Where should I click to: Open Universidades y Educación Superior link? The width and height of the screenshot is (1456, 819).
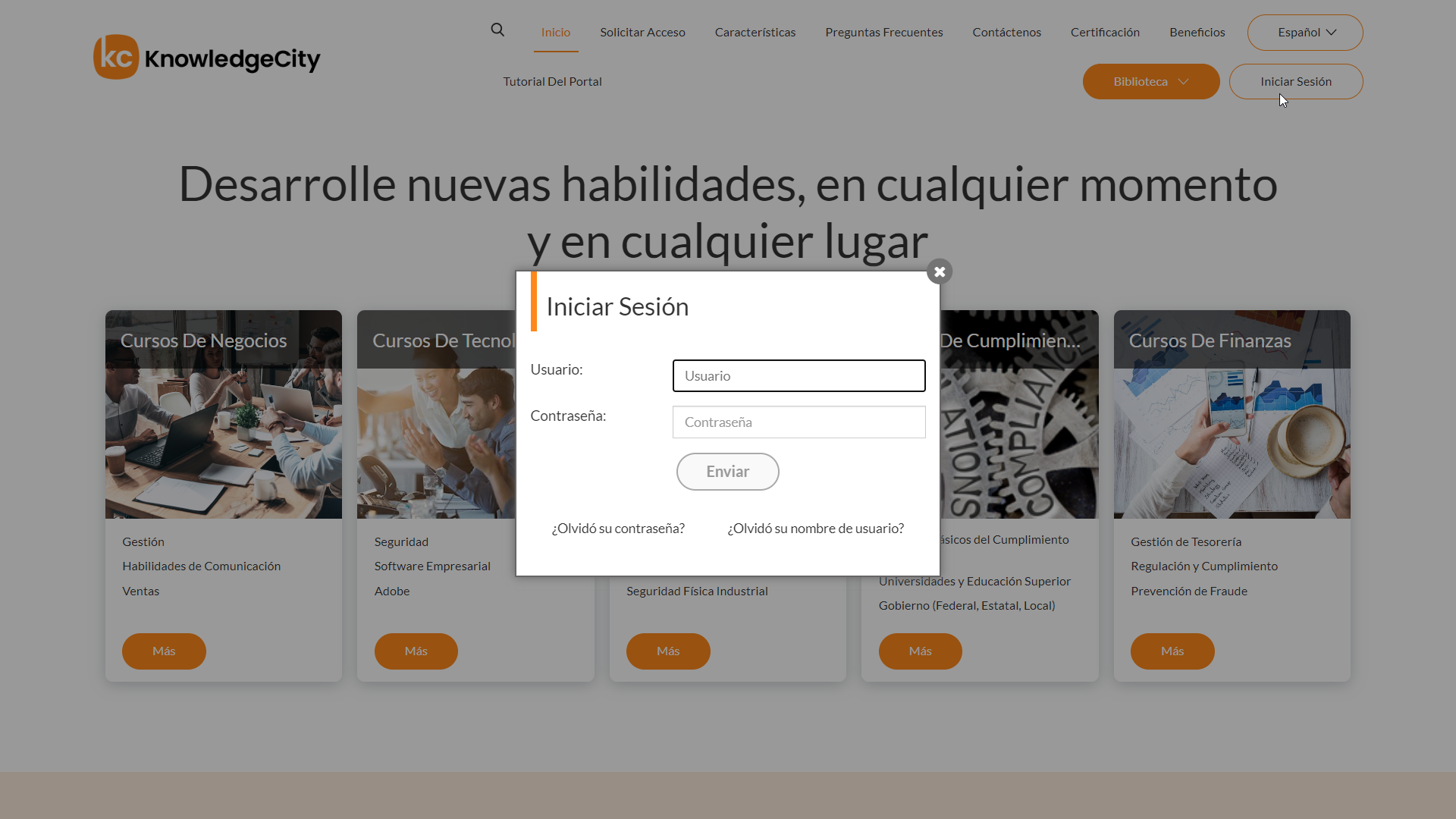[x=974, y=581]
